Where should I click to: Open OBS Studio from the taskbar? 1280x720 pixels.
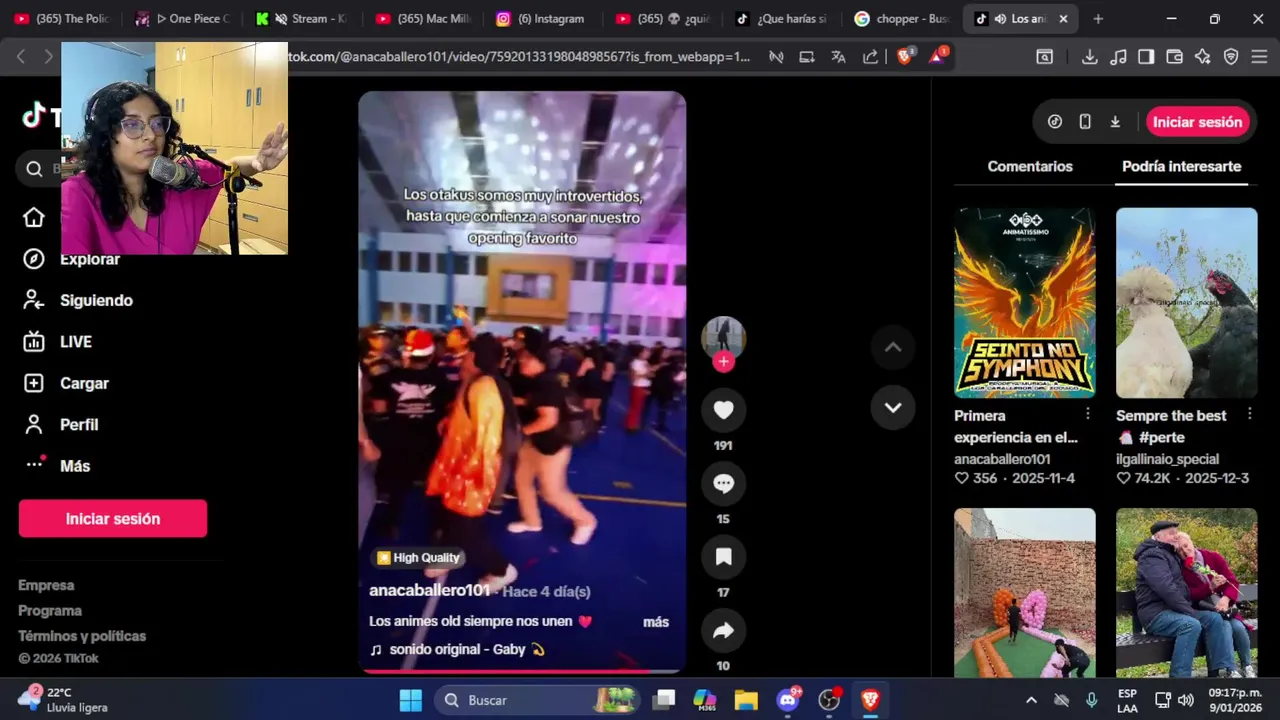829,700
